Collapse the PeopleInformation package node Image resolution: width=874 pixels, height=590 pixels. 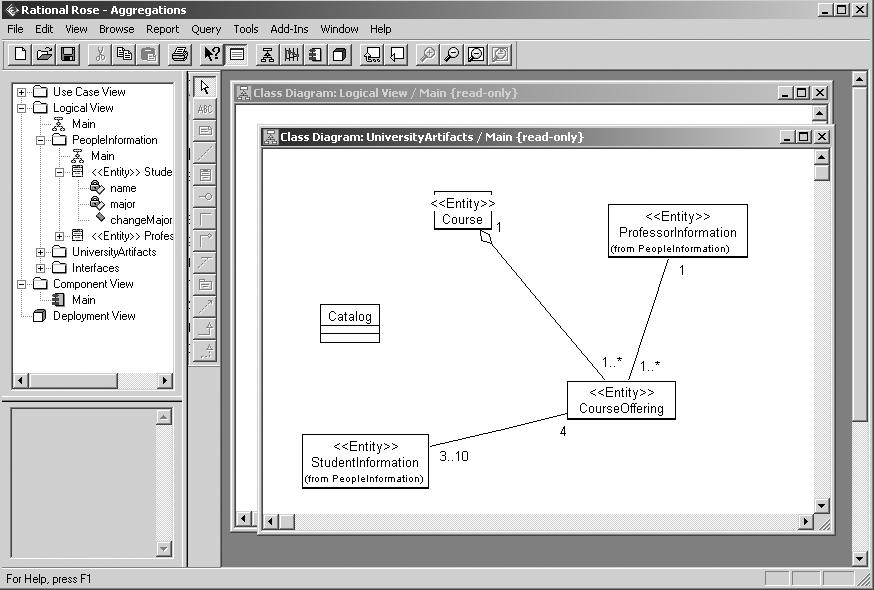point(40,141)
